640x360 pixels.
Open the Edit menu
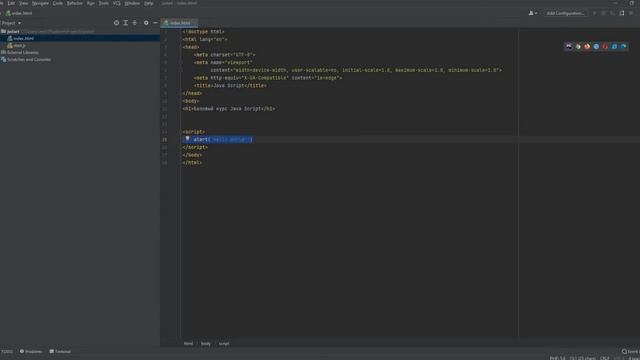pyautogui.click(x=11, y=3)
